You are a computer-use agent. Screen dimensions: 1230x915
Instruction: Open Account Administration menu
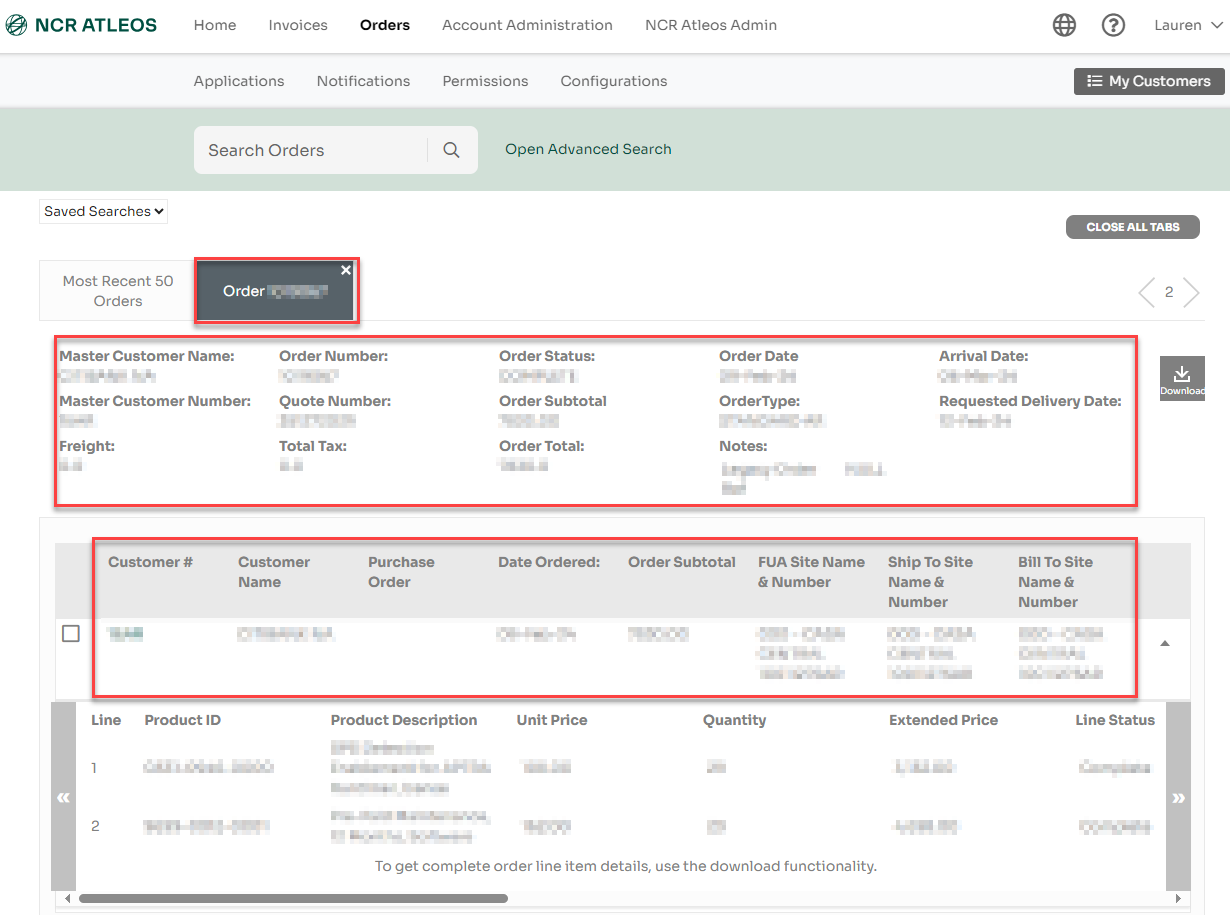527,25
